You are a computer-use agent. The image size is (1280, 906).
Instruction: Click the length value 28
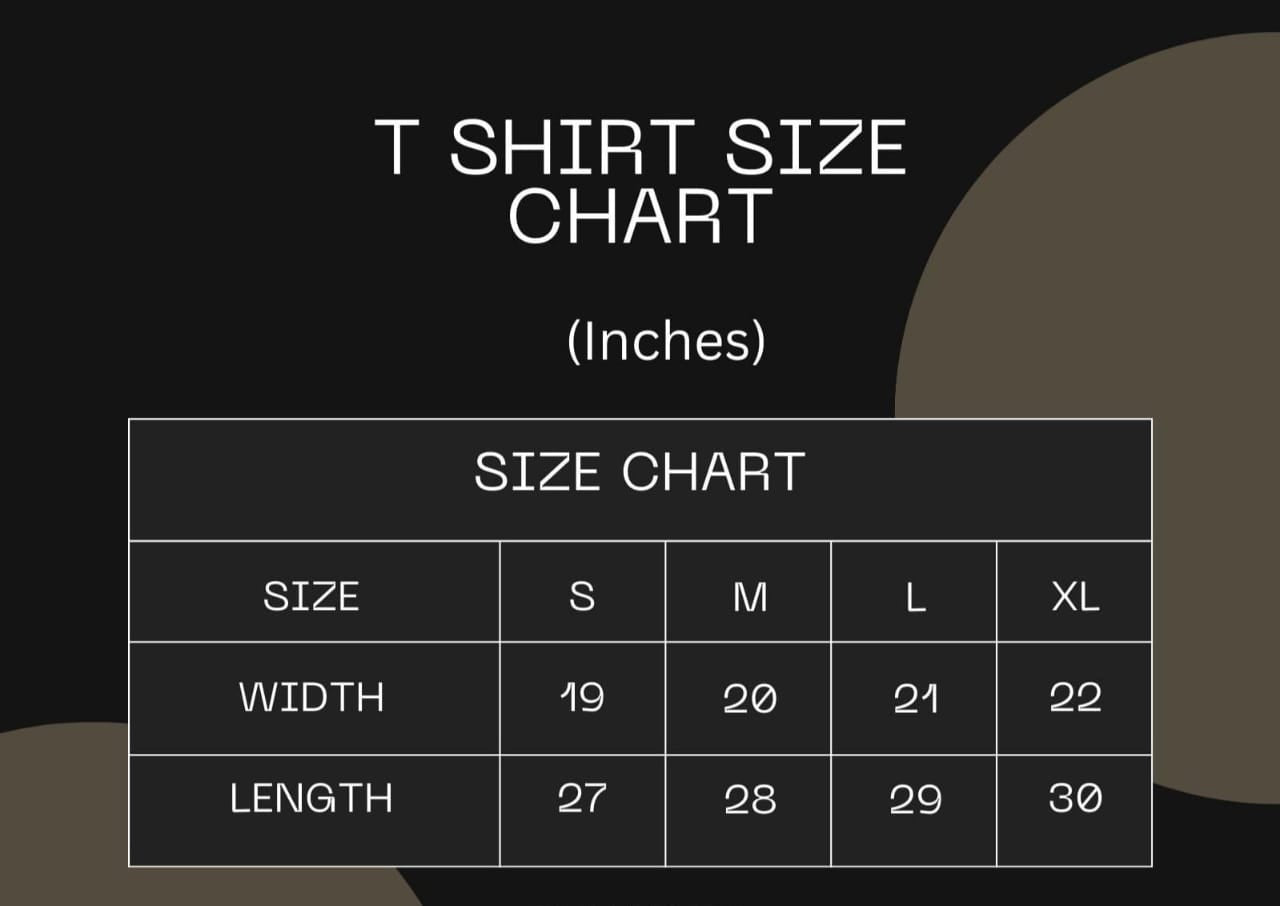pos(749,799)
